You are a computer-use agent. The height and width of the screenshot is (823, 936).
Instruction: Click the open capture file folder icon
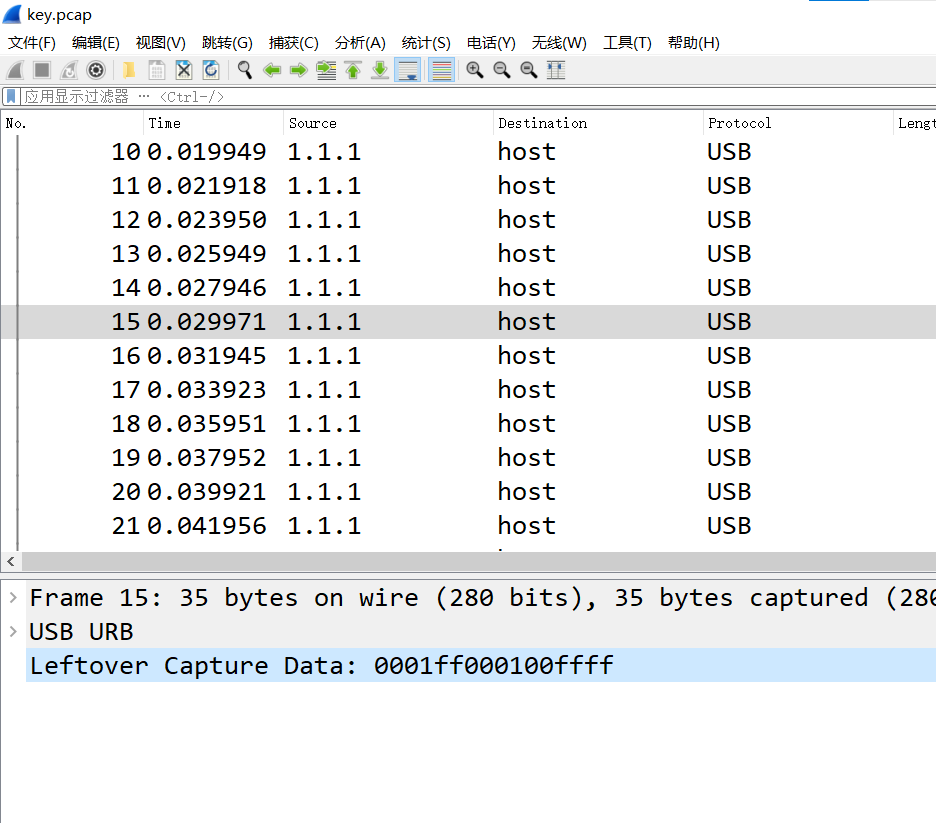coord(128,70)
